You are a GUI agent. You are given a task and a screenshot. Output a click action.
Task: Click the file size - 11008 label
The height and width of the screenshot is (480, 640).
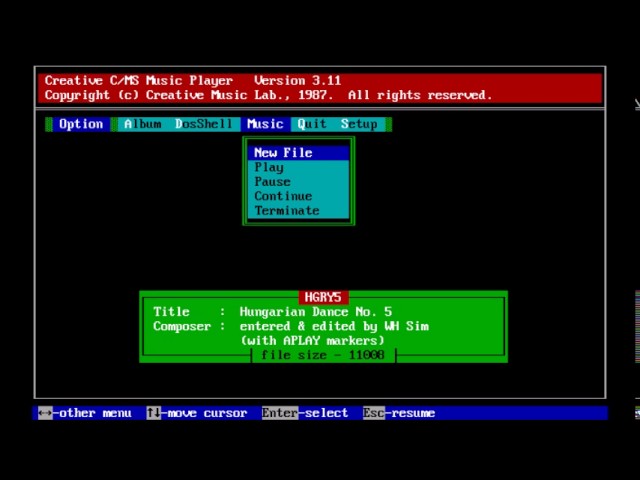[323, 355]
